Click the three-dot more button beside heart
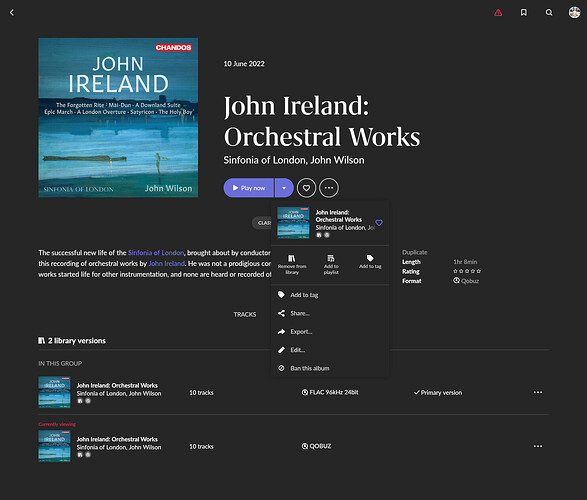 tap(329, 188)
